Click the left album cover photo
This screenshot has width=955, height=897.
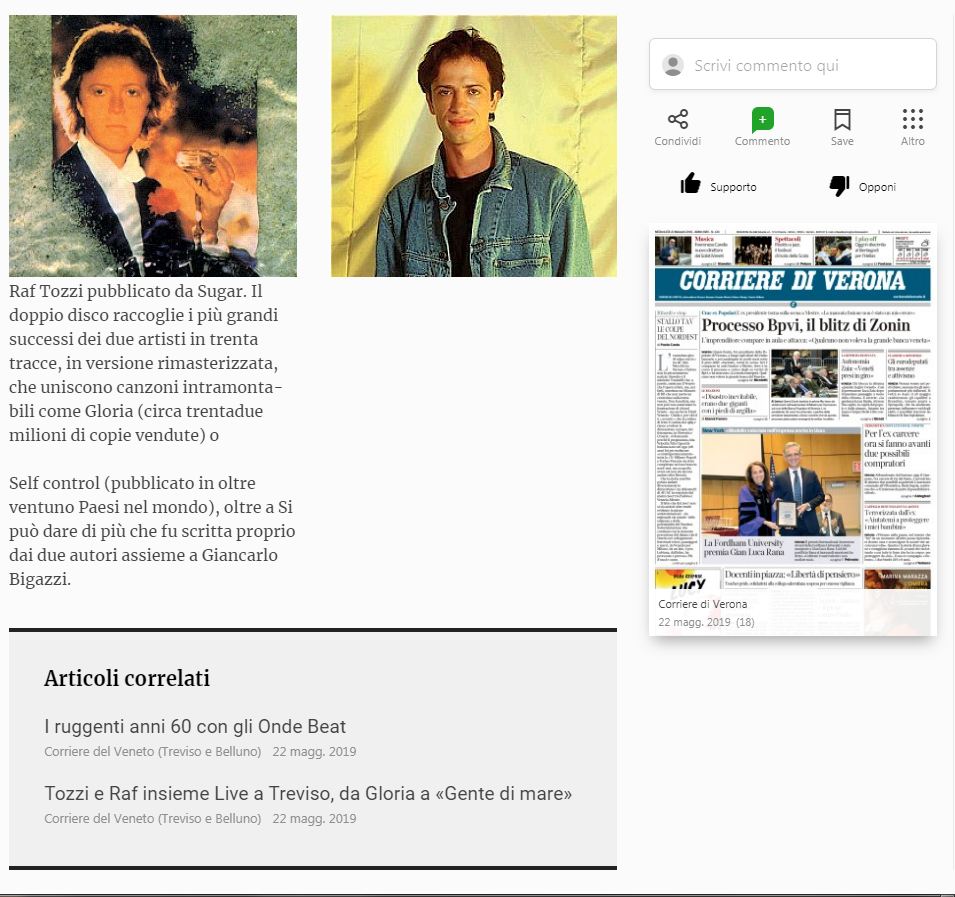tap(153, 146)
